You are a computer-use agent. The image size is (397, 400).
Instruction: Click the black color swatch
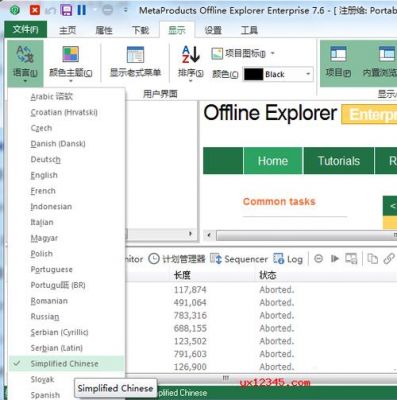click(253, 74)
